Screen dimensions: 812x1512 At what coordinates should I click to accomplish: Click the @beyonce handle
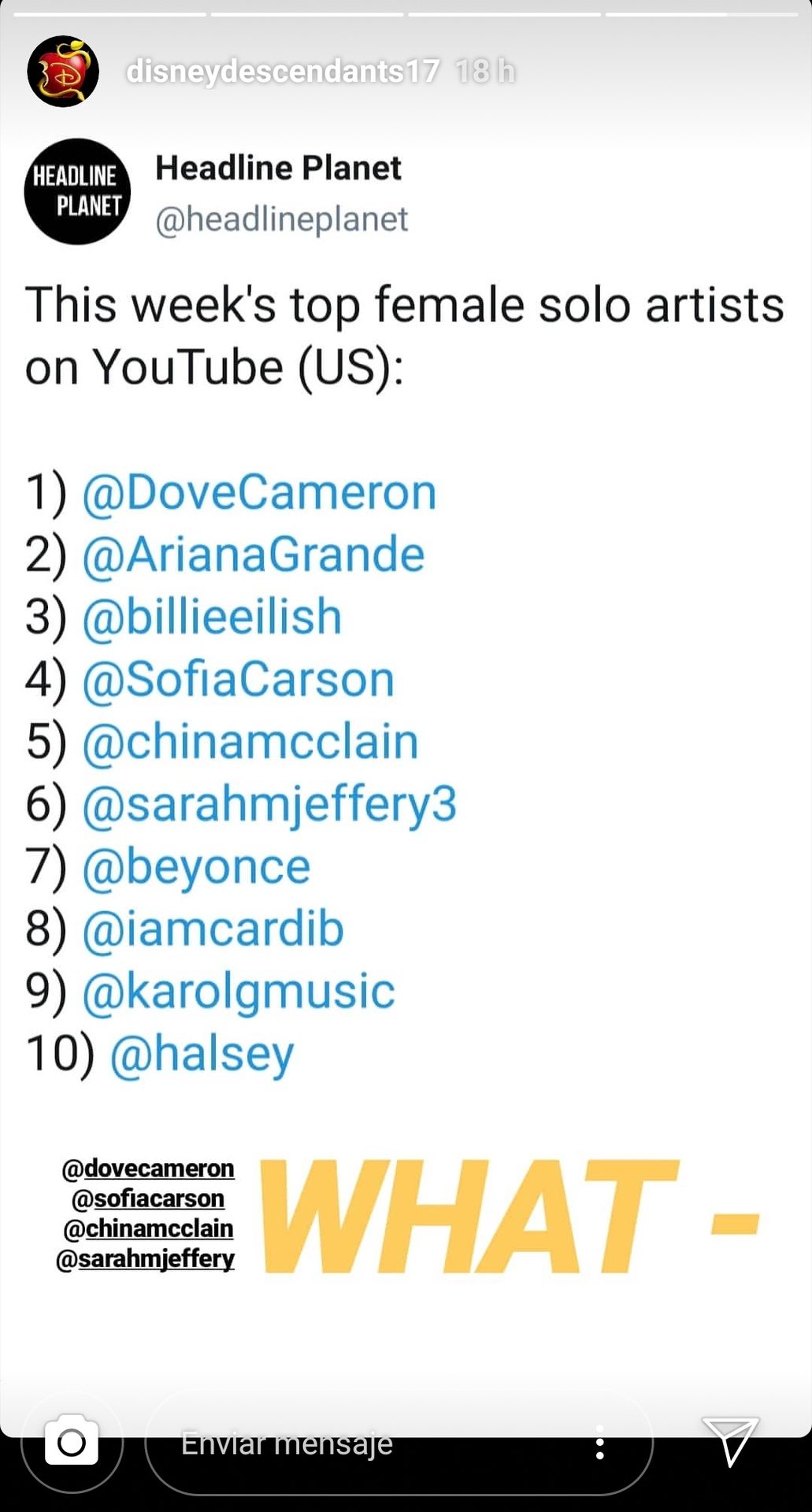click(x=196, y=868)
